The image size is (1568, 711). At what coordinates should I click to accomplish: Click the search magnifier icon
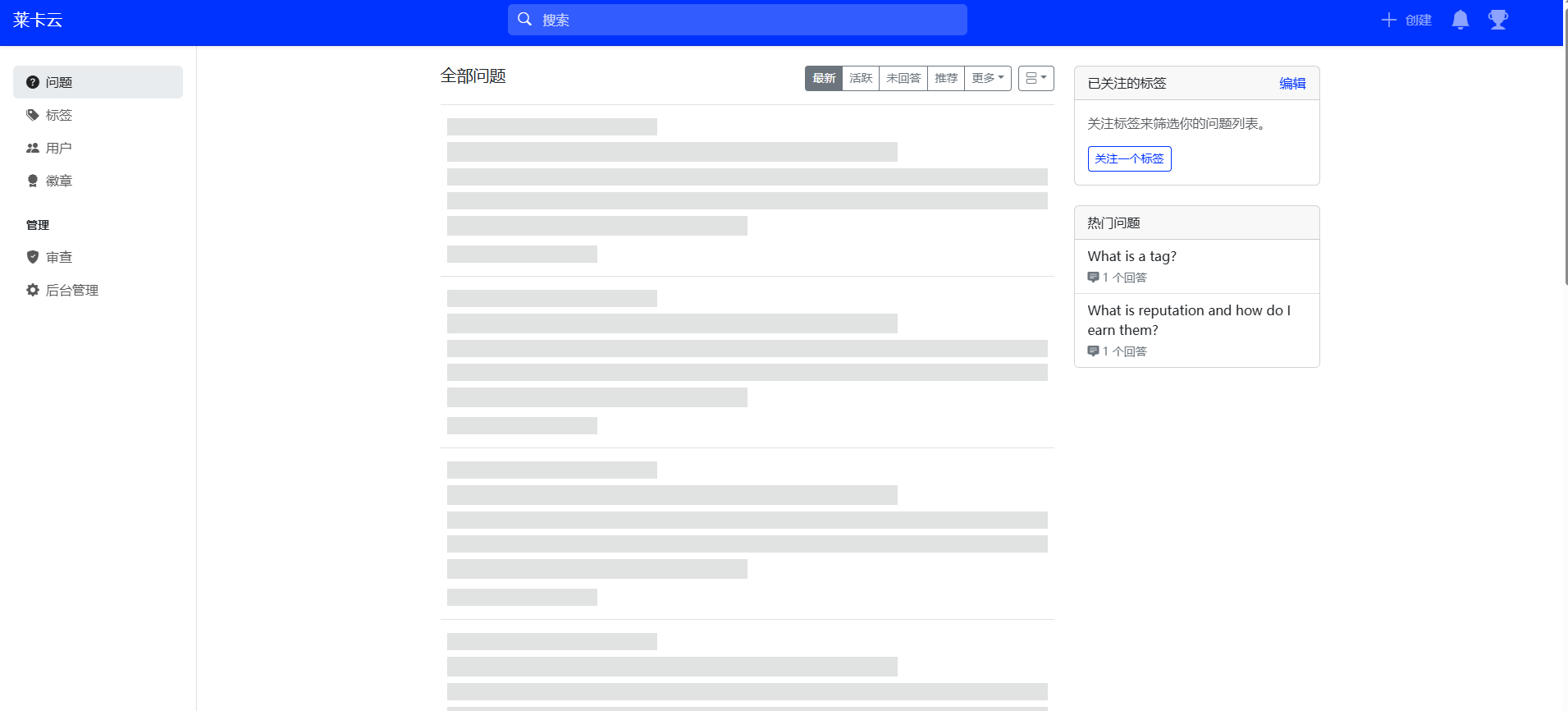click(525, 19)
